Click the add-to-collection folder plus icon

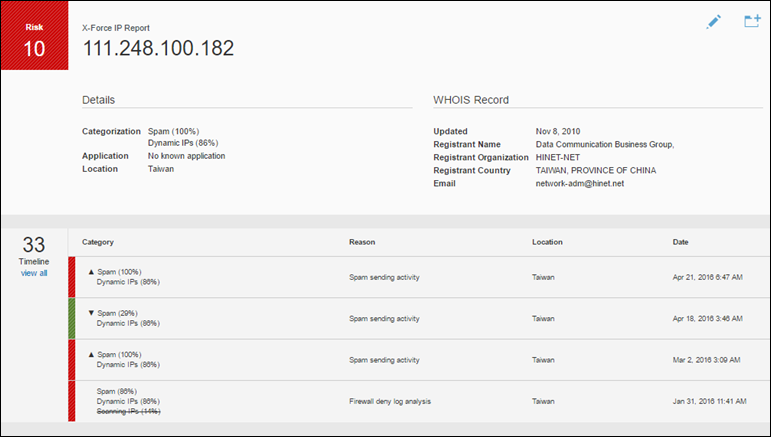[752, 21]
